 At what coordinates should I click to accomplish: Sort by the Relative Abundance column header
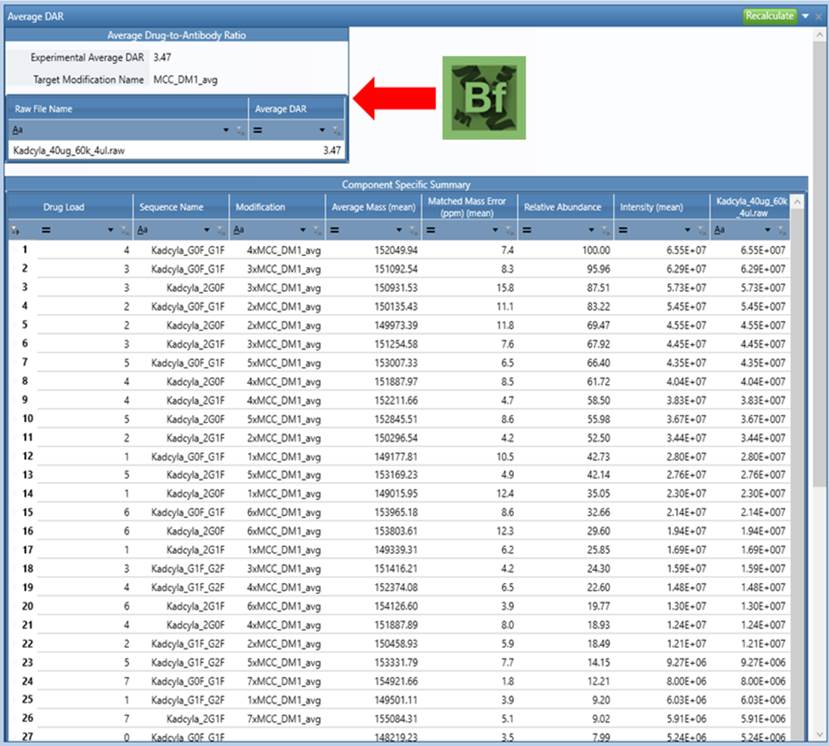pyautogui.click(x=564, y=207)
